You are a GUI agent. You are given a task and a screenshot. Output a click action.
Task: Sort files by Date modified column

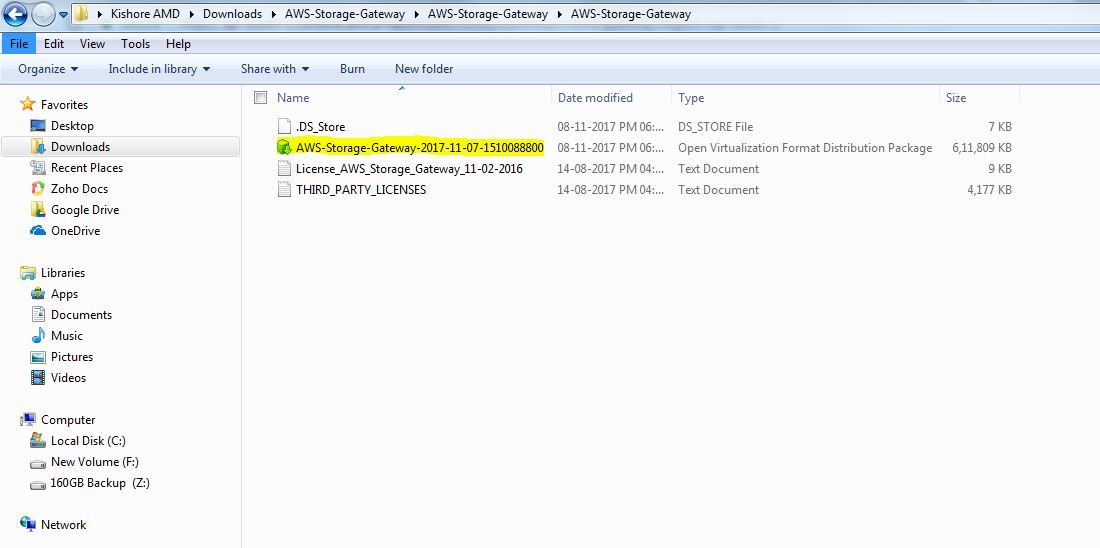595,98
